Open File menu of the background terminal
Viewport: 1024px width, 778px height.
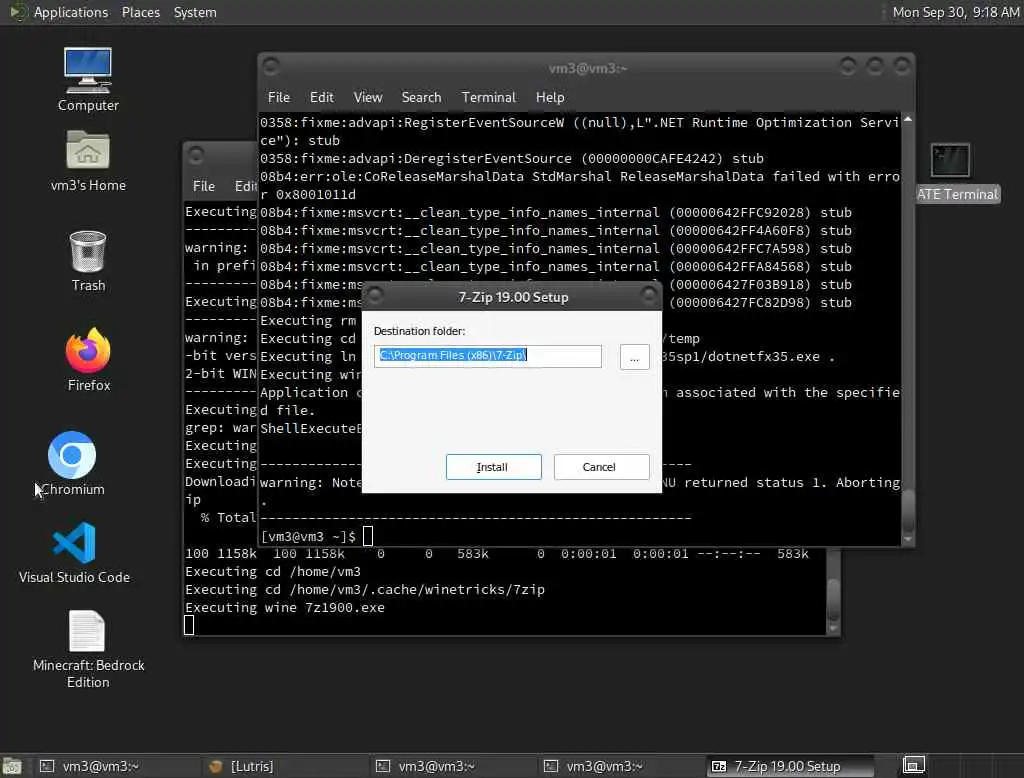coord(204,186)
